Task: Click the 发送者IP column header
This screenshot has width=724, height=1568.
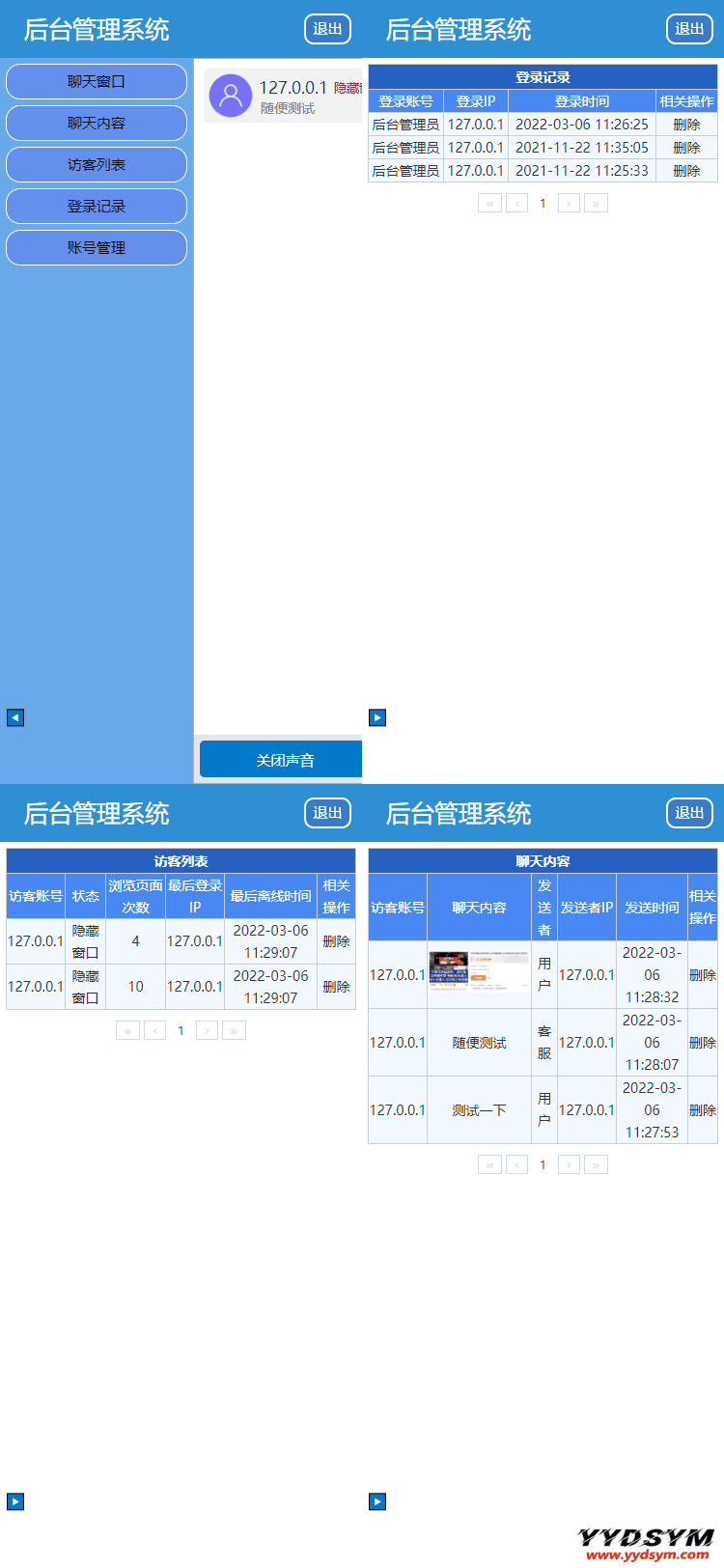Action: [x=587, y=908]
